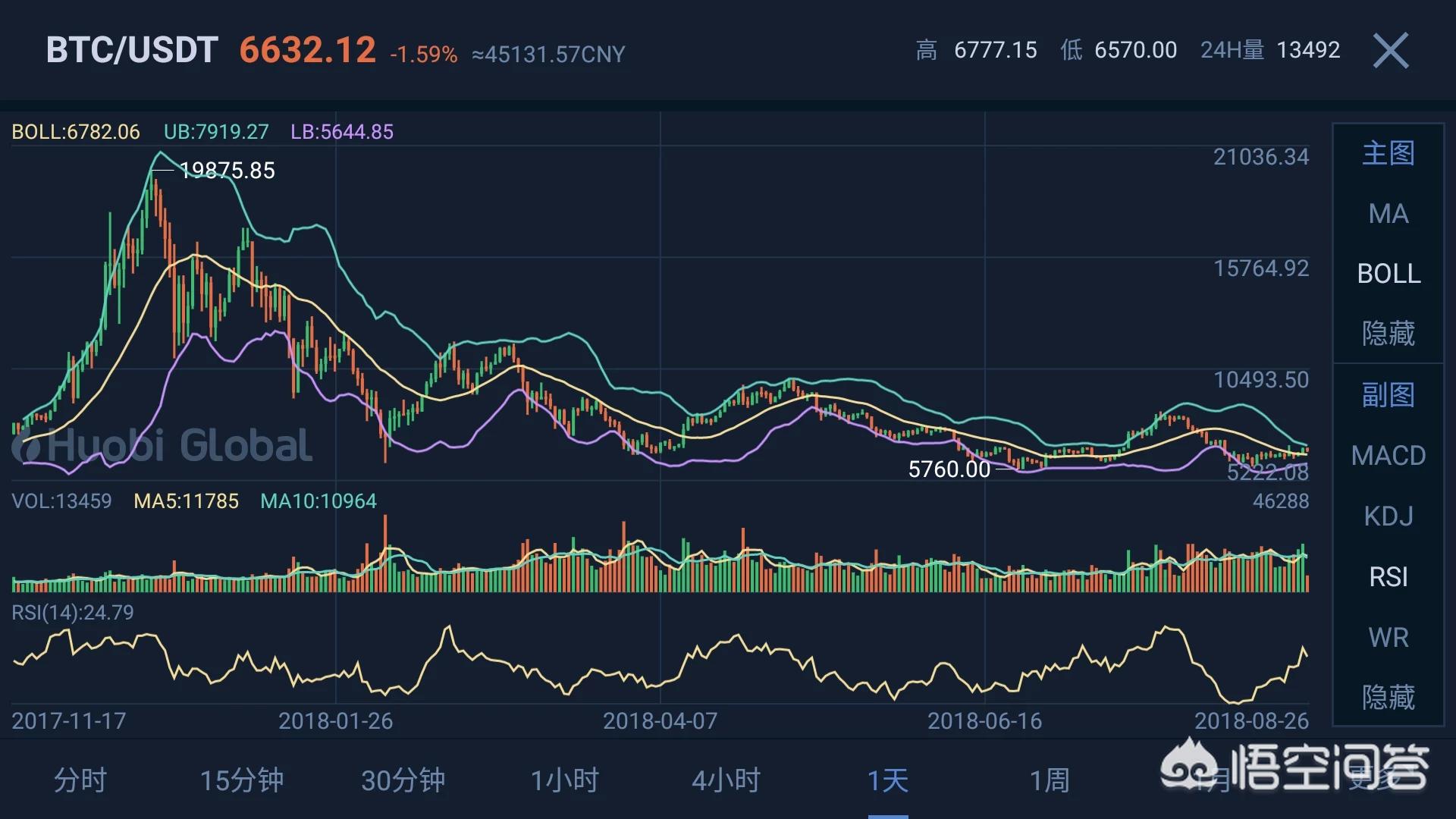Select MA main chart indicator
Viewport: 1456px width, 819px height.
pos(1389,214)
